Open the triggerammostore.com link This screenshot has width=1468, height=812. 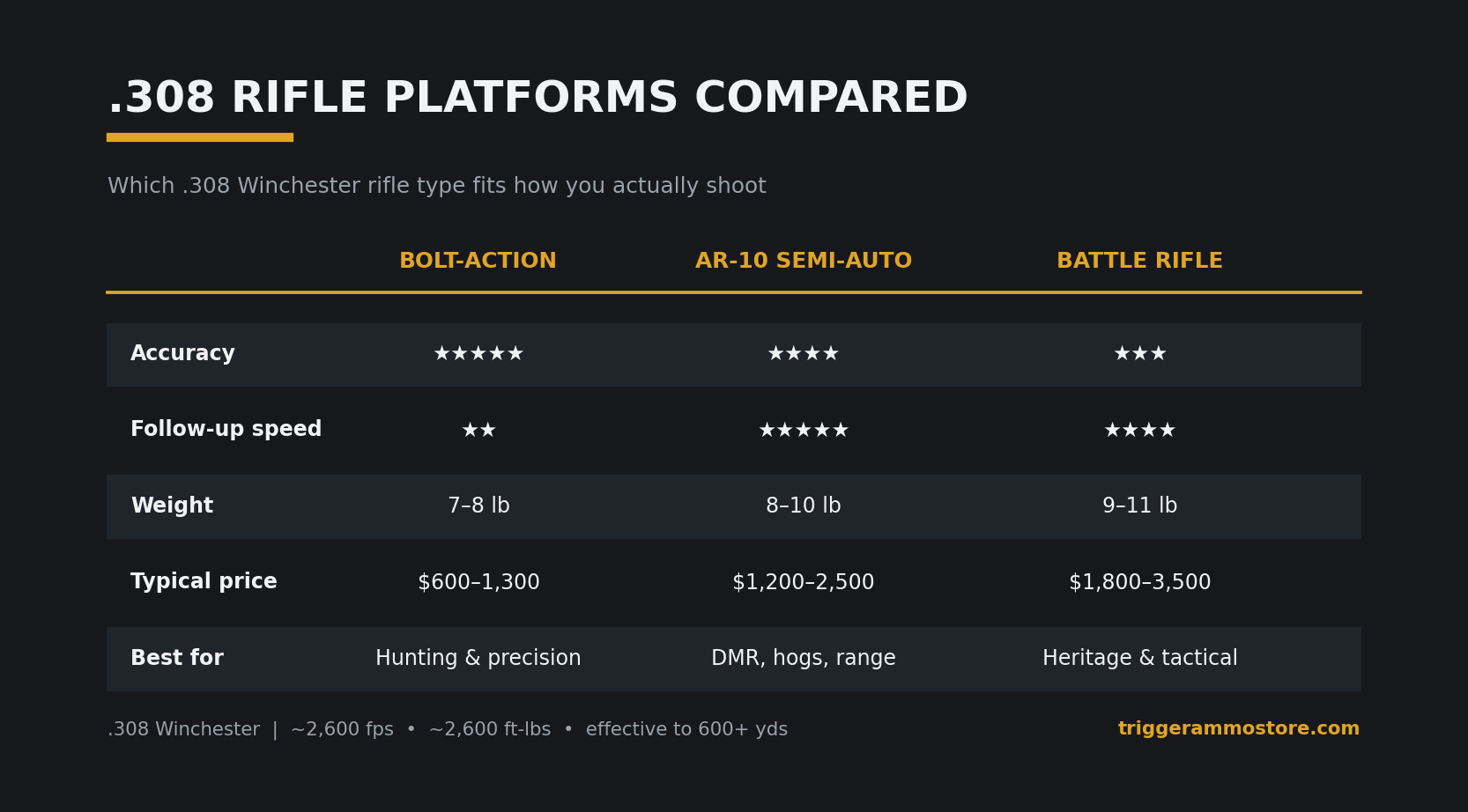[1239, 729]
